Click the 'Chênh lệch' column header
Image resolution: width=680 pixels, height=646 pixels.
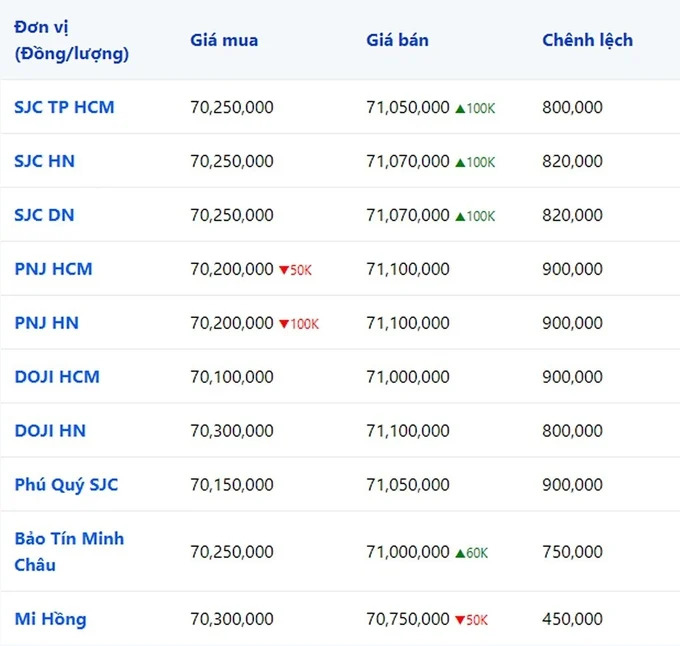click(x=588, y=40)
